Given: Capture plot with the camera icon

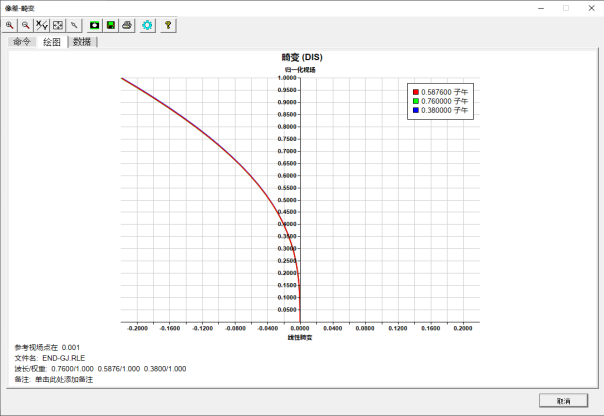Looking at the screenshot, I should (94, 25).
